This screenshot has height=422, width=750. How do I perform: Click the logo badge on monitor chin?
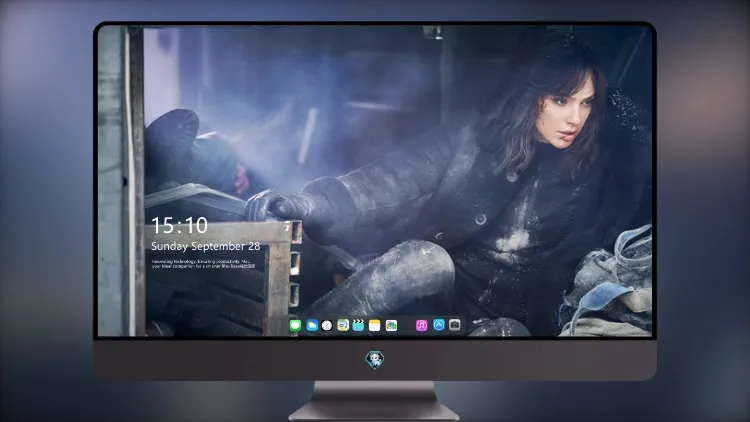pyautogui.click(x=375, y=359)
